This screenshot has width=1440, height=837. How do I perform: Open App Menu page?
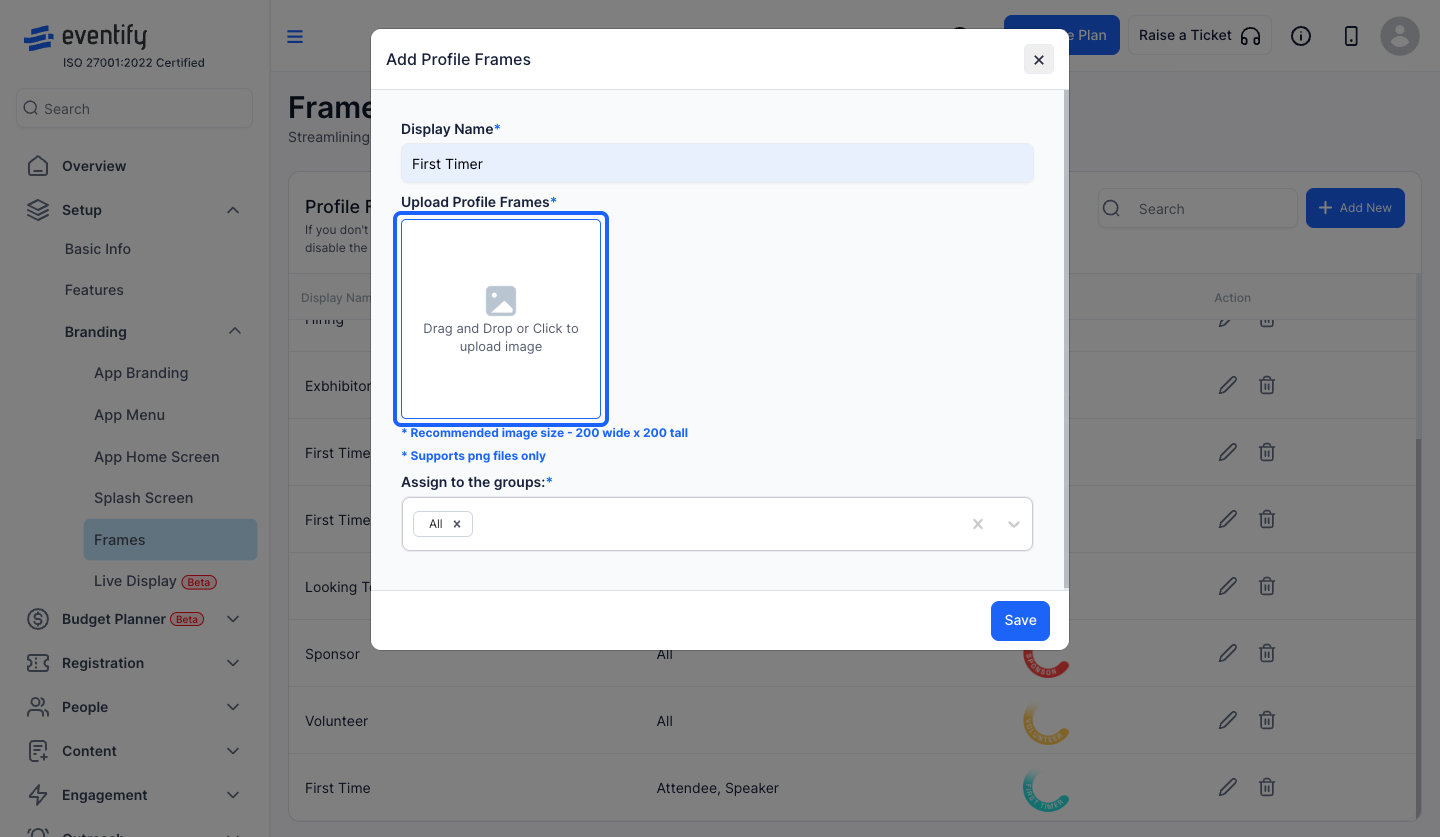click(x=129, y=415)
